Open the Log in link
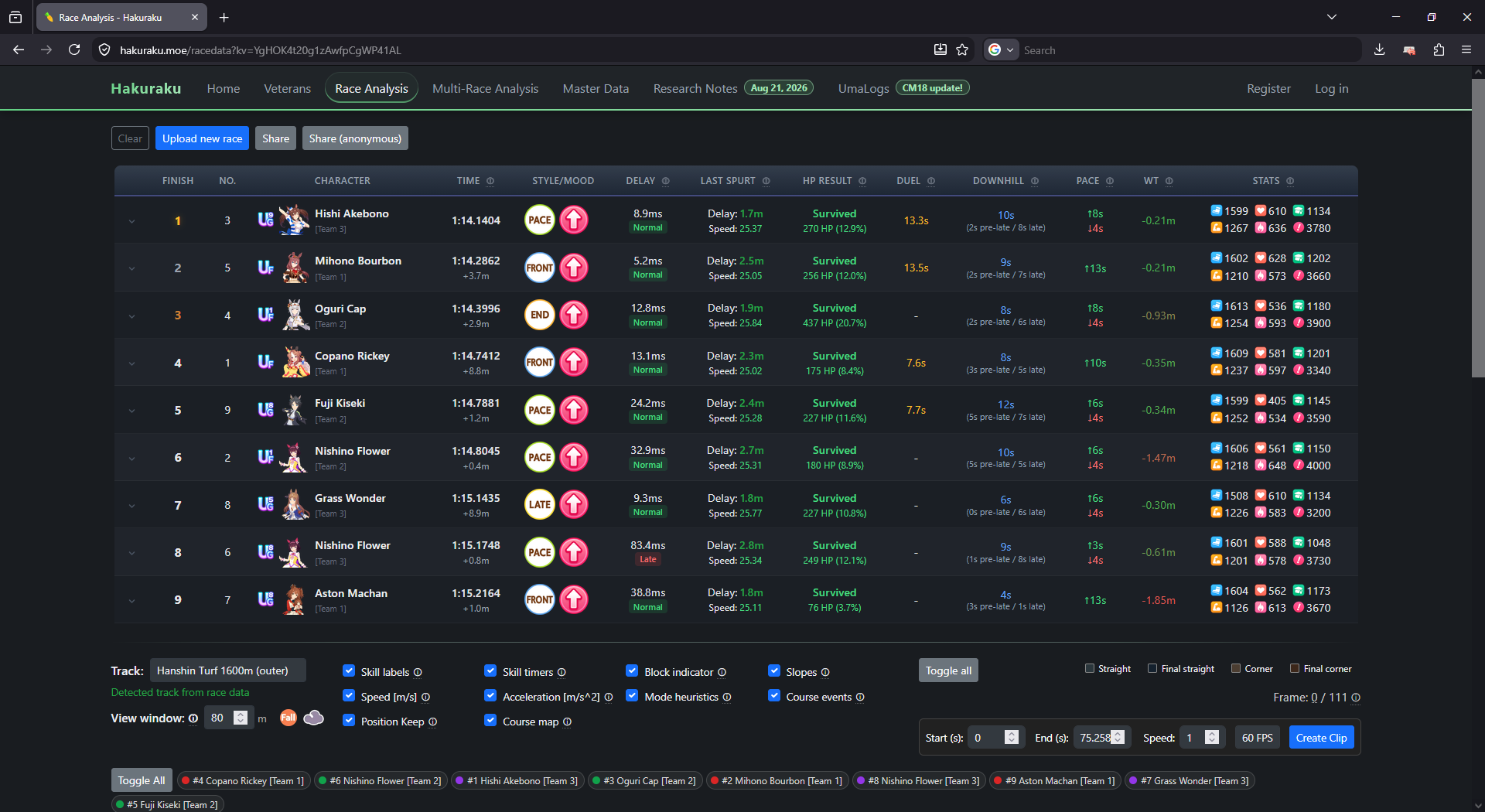1485x812 pixels. point(1331,88)
